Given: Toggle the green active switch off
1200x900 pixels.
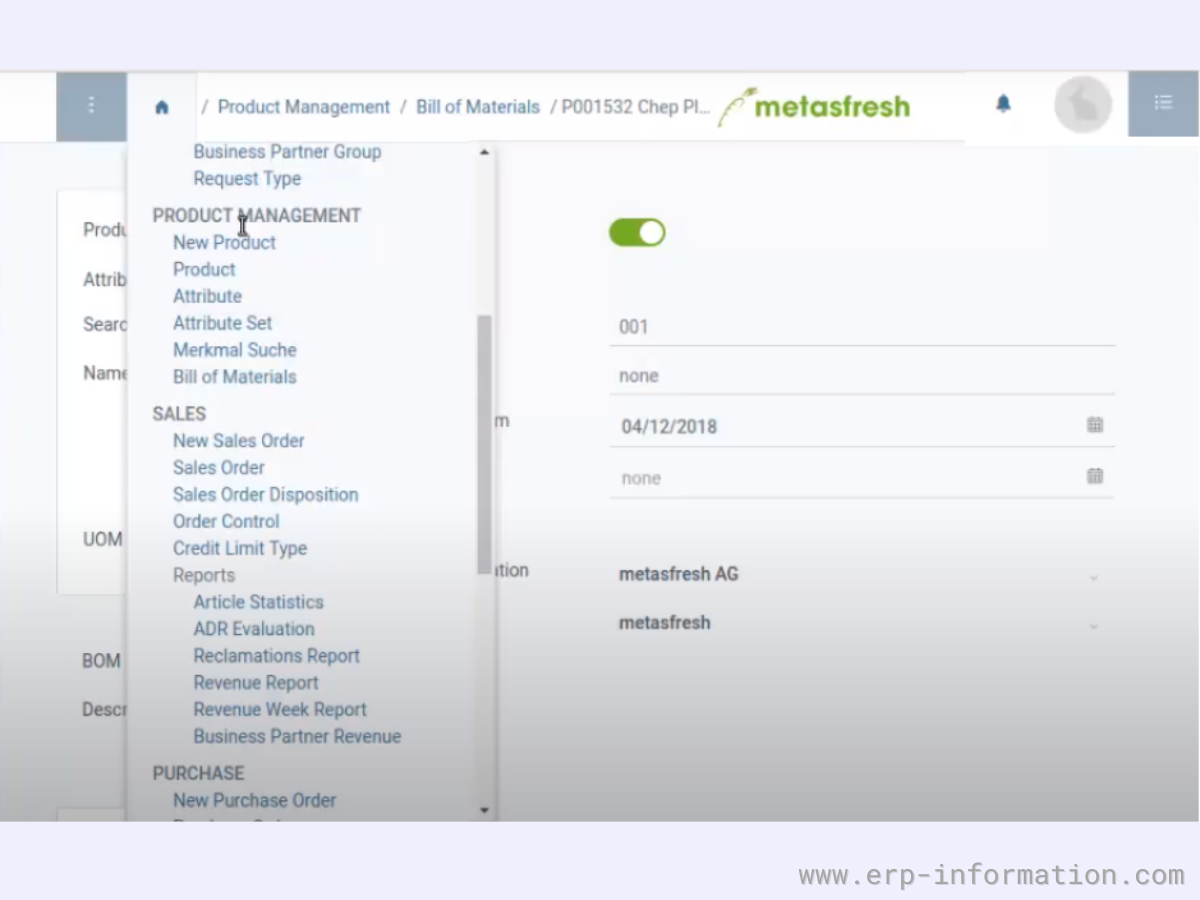Looking at the screenshot, I should tap(637, 233).
